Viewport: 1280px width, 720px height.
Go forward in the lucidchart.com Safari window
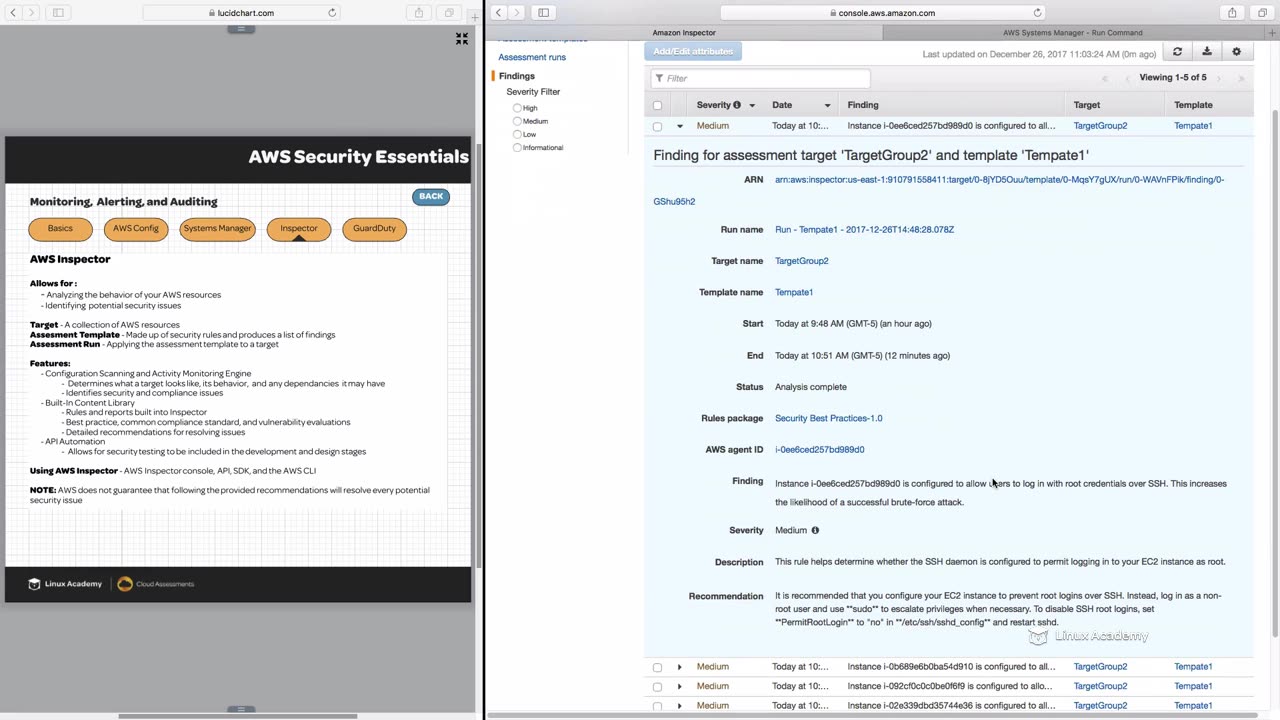tap(31, 13)
